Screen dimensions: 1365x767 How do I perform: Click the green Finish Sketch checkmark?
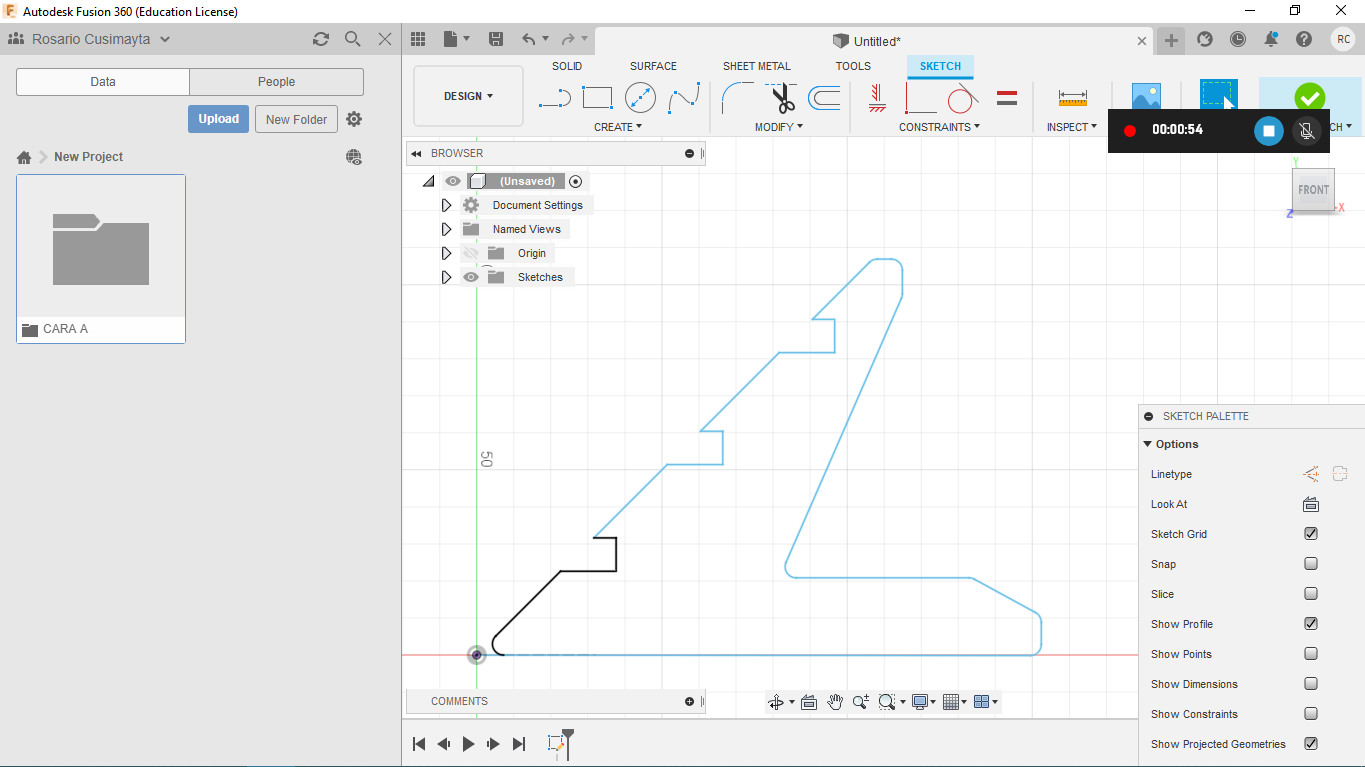(1309, 98)
